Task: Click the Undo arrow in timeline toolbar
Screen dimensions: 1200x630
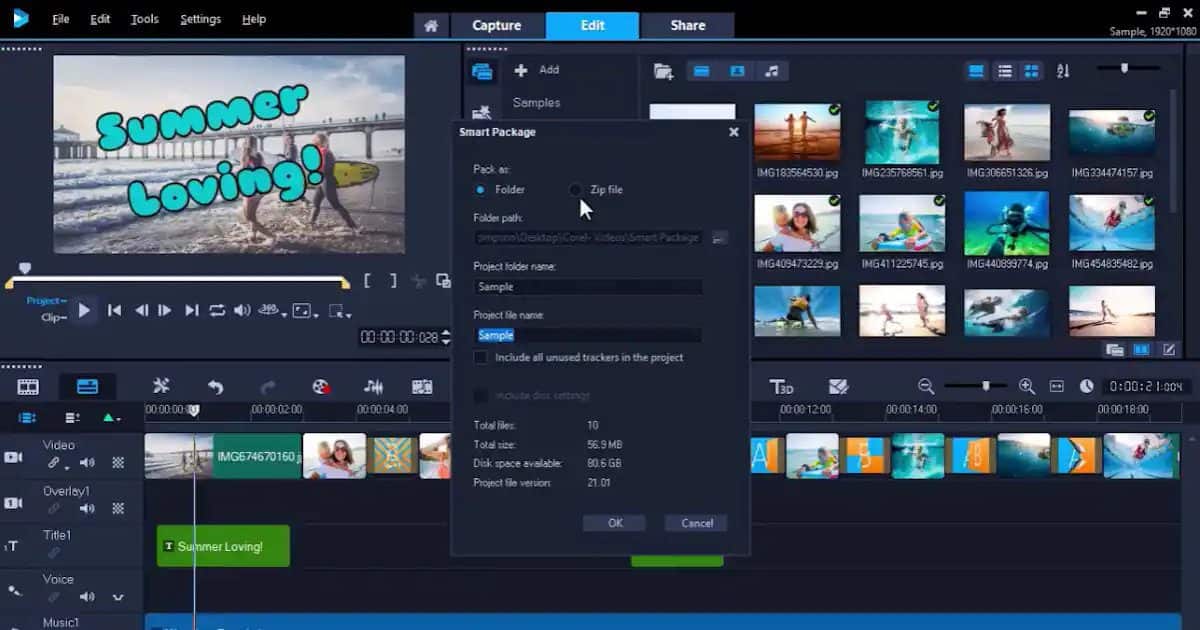Action: [x=215, y=387]
